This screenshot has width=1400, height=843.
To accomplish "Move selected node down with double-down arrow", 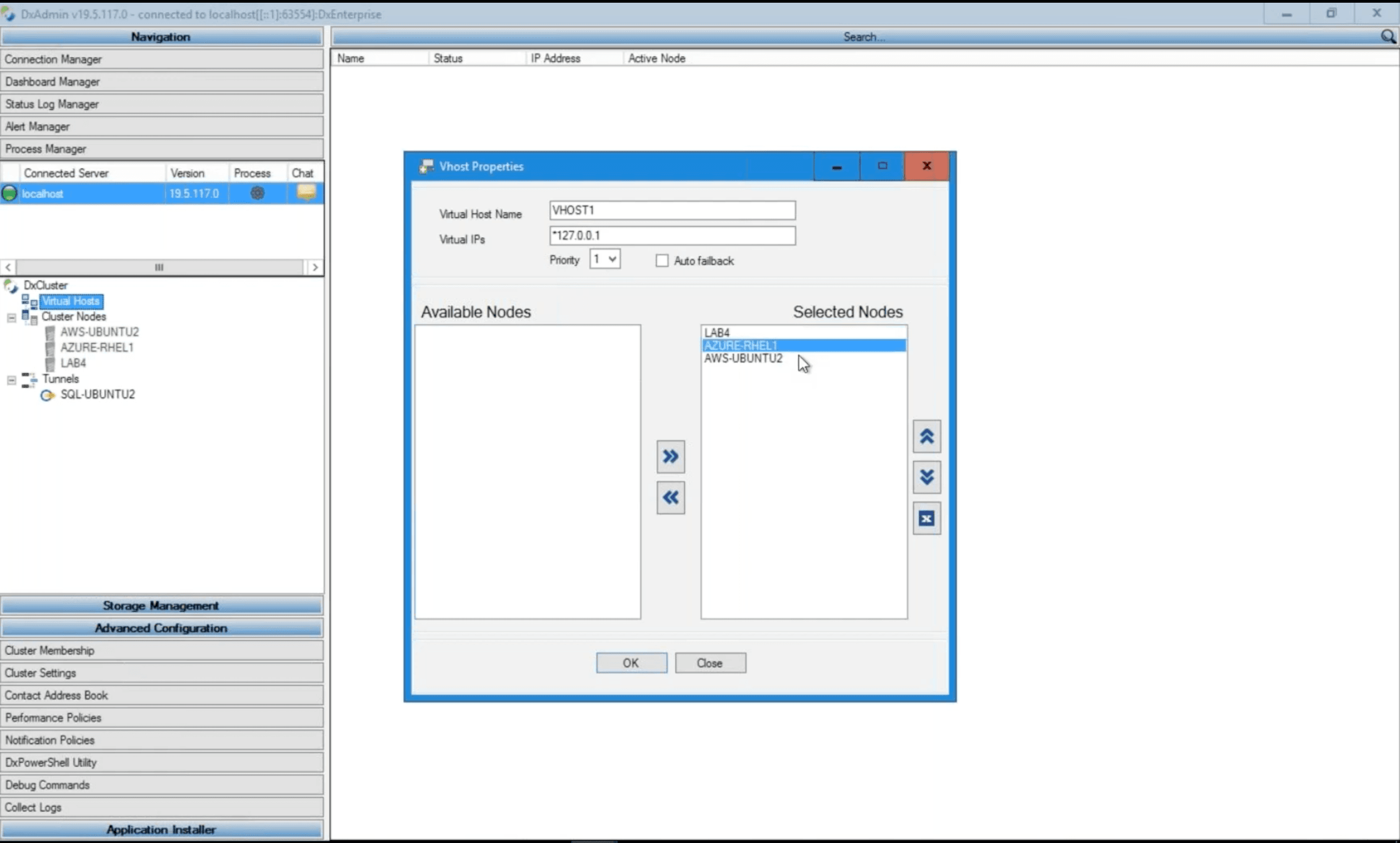I will point(926,476).
